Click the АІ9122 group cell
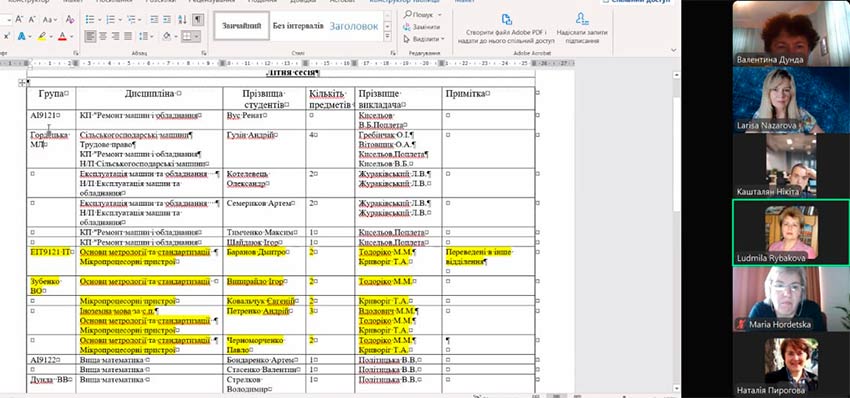The width and height of the screenshot is (850, 398). pyautogui.click(x=51, y=360)
